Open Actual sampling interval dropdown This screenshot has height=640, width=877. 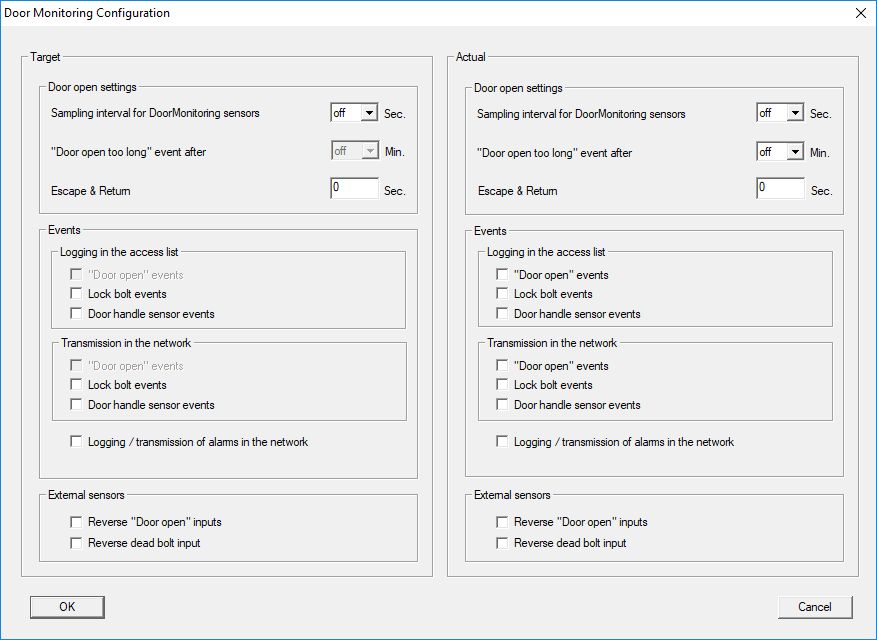click(x=794, y=114)
